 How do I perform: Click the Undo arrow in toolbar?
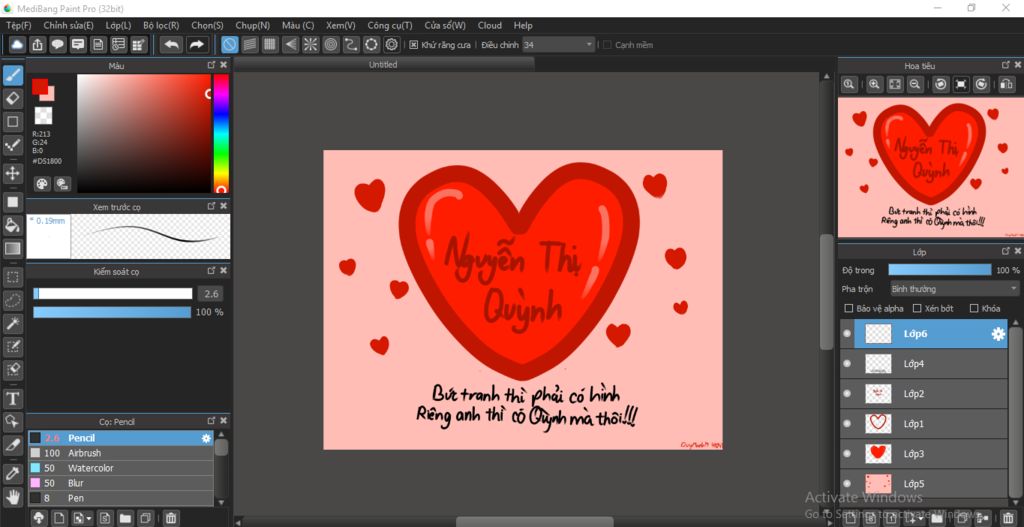coord(172,44)
